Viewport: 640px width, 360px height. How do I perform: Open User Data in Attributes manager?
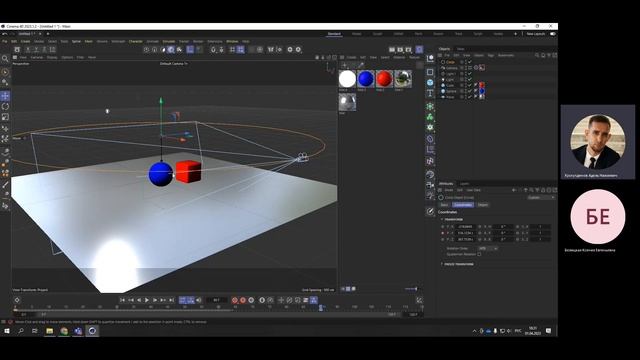[474, 190]
